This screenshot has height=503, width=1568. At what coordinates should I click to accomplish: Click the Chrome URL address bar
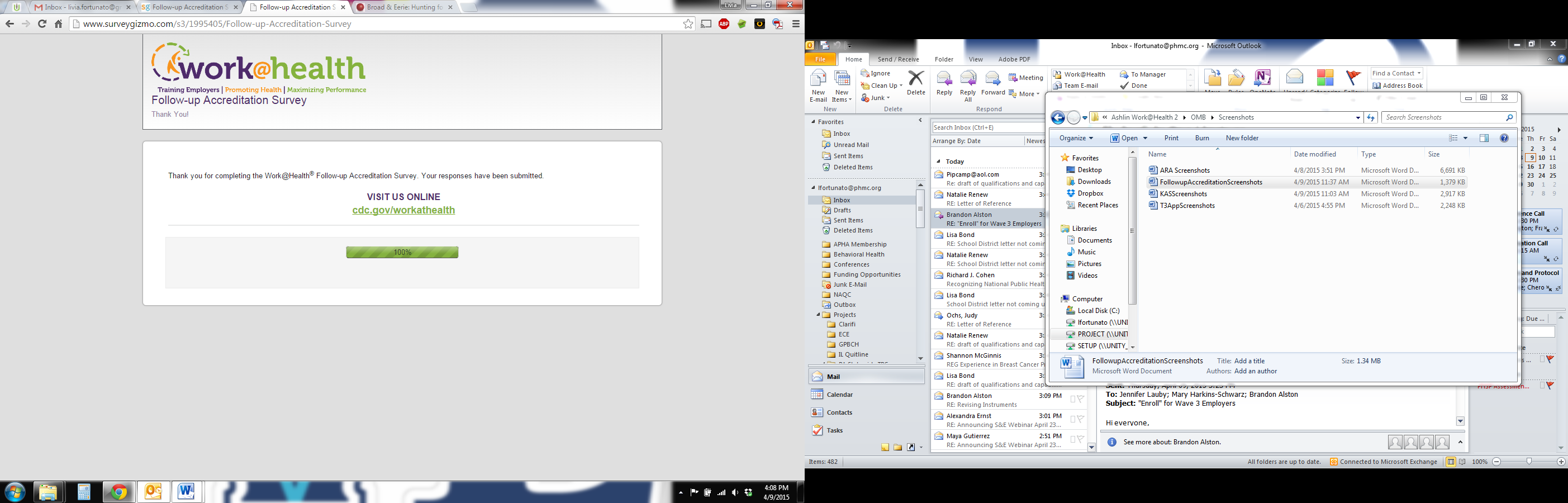pyautogui.click(x=381, y=23)
